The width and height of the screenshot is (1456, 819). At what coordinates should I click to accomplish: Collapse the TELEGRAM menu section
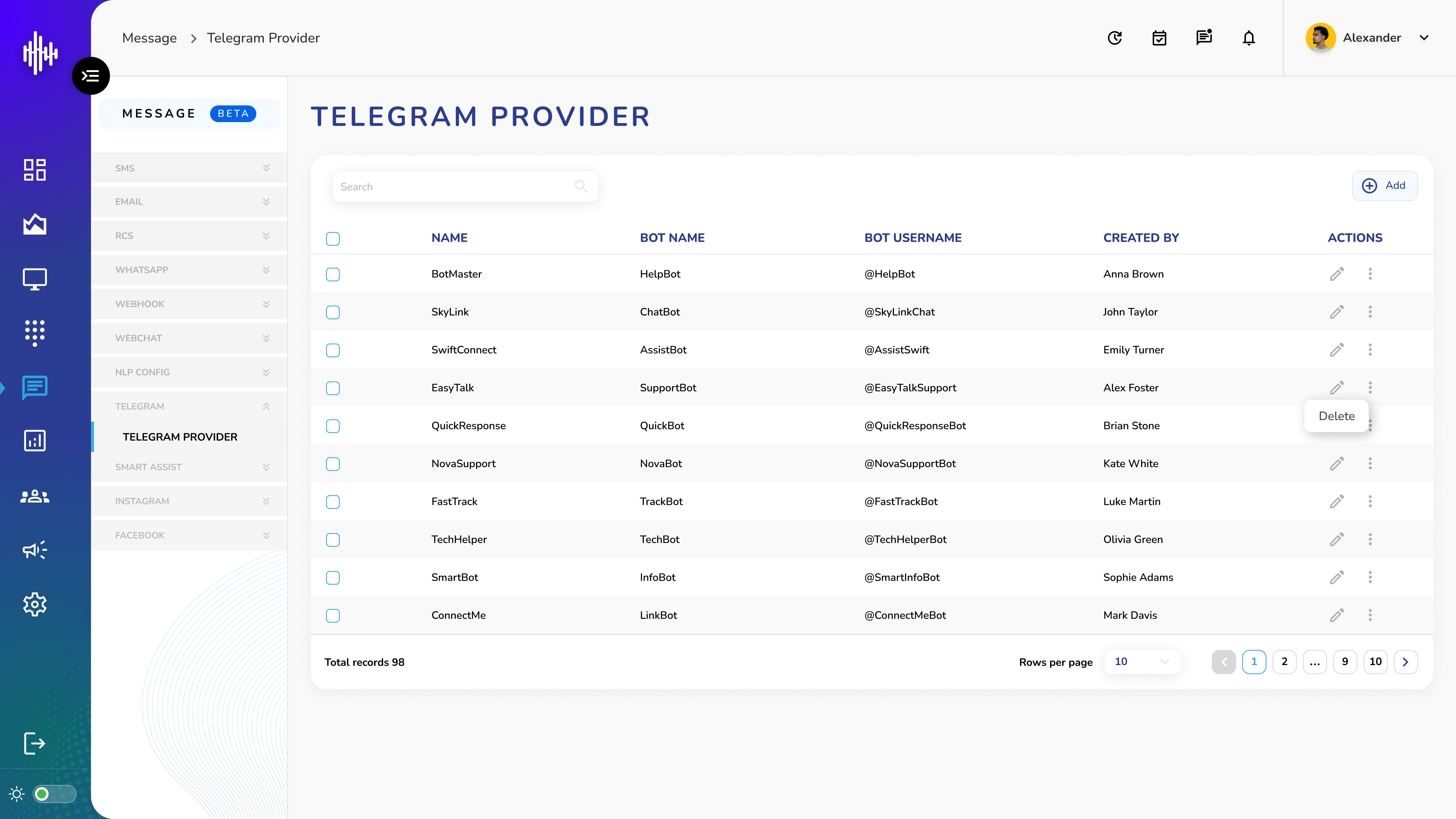[189, 406]
